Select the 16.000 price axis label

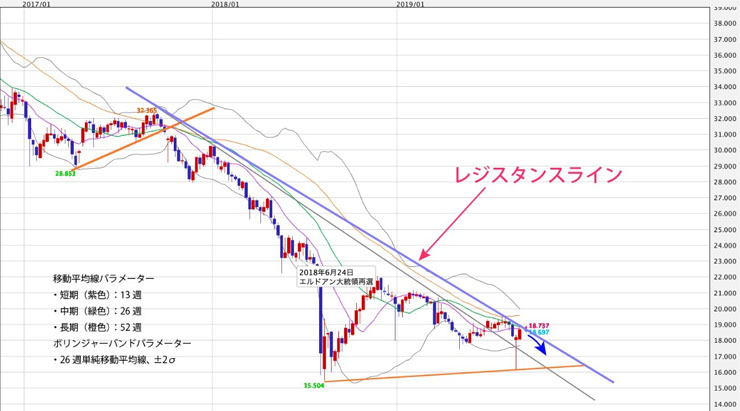click(726, 372)
